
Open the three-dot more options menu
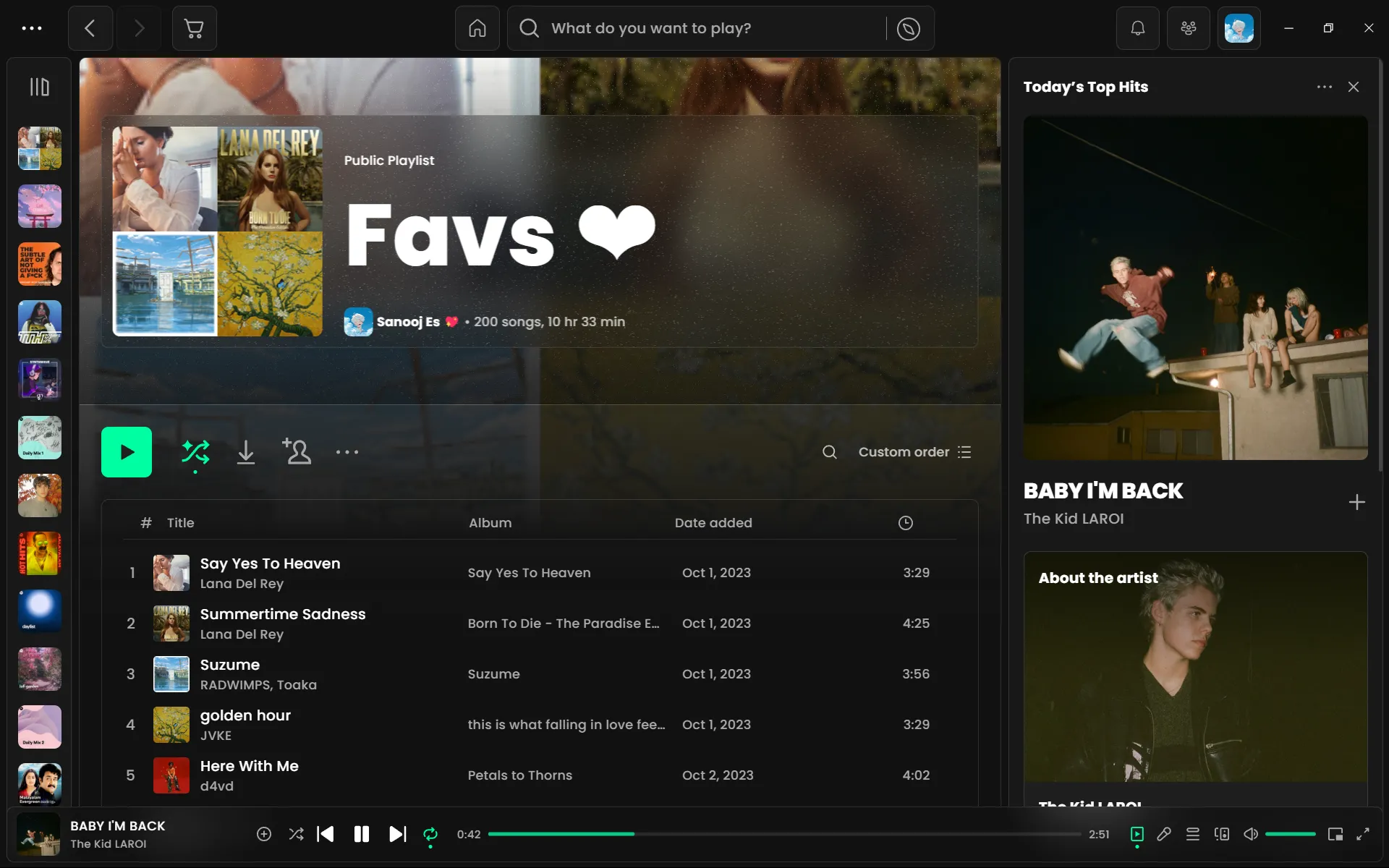346,451
